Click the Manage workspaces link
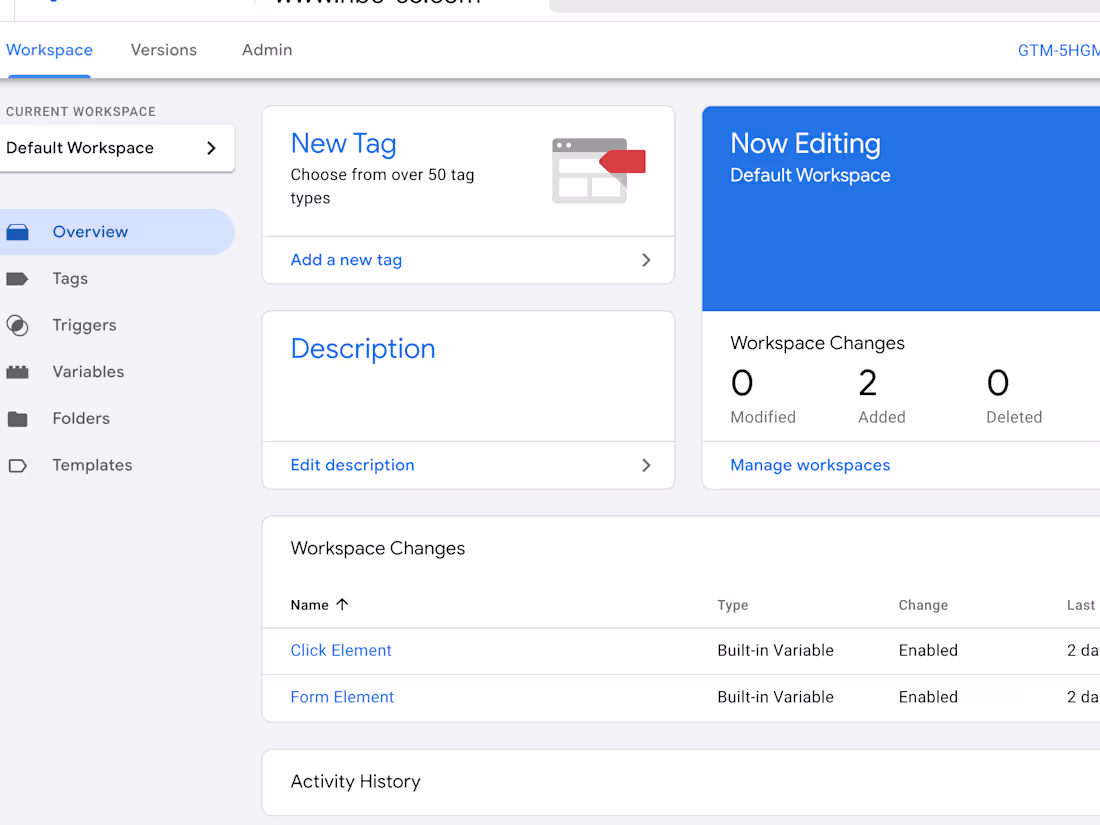Viewport: 1100px width, 825px height. point(810,465)
